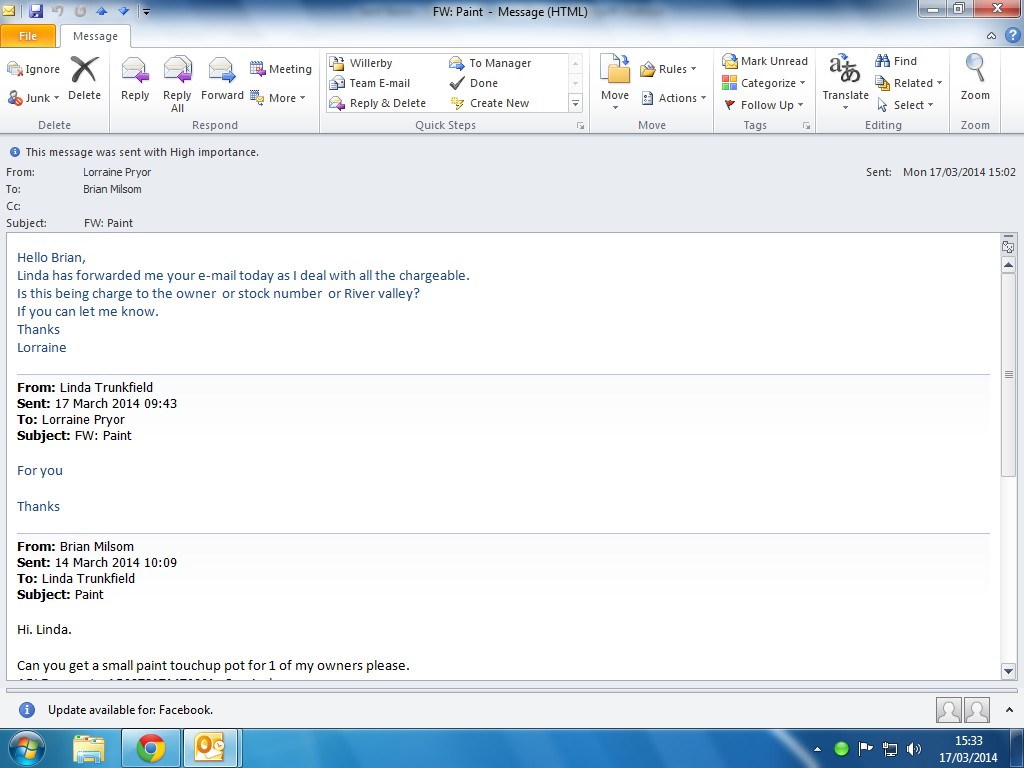Expand the People Pane with the caret
Image resolution: width=1024 pixels, height=768 pixels.
point(1009,710)
